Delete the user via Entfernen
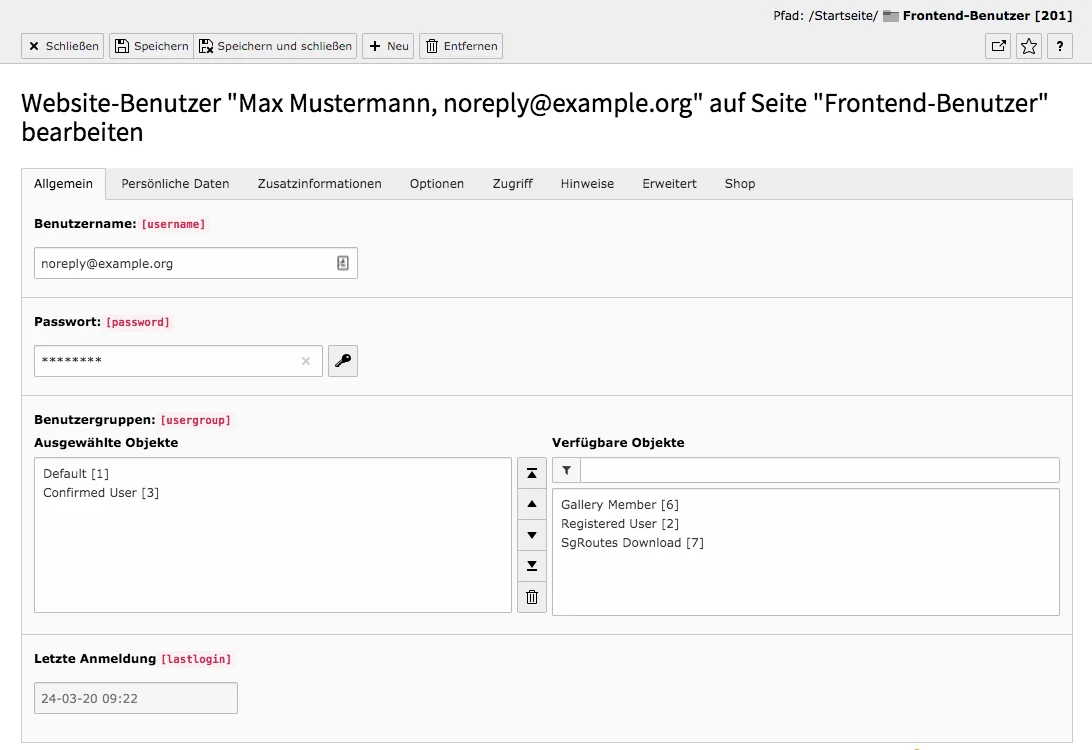 (x=461, y=45)
